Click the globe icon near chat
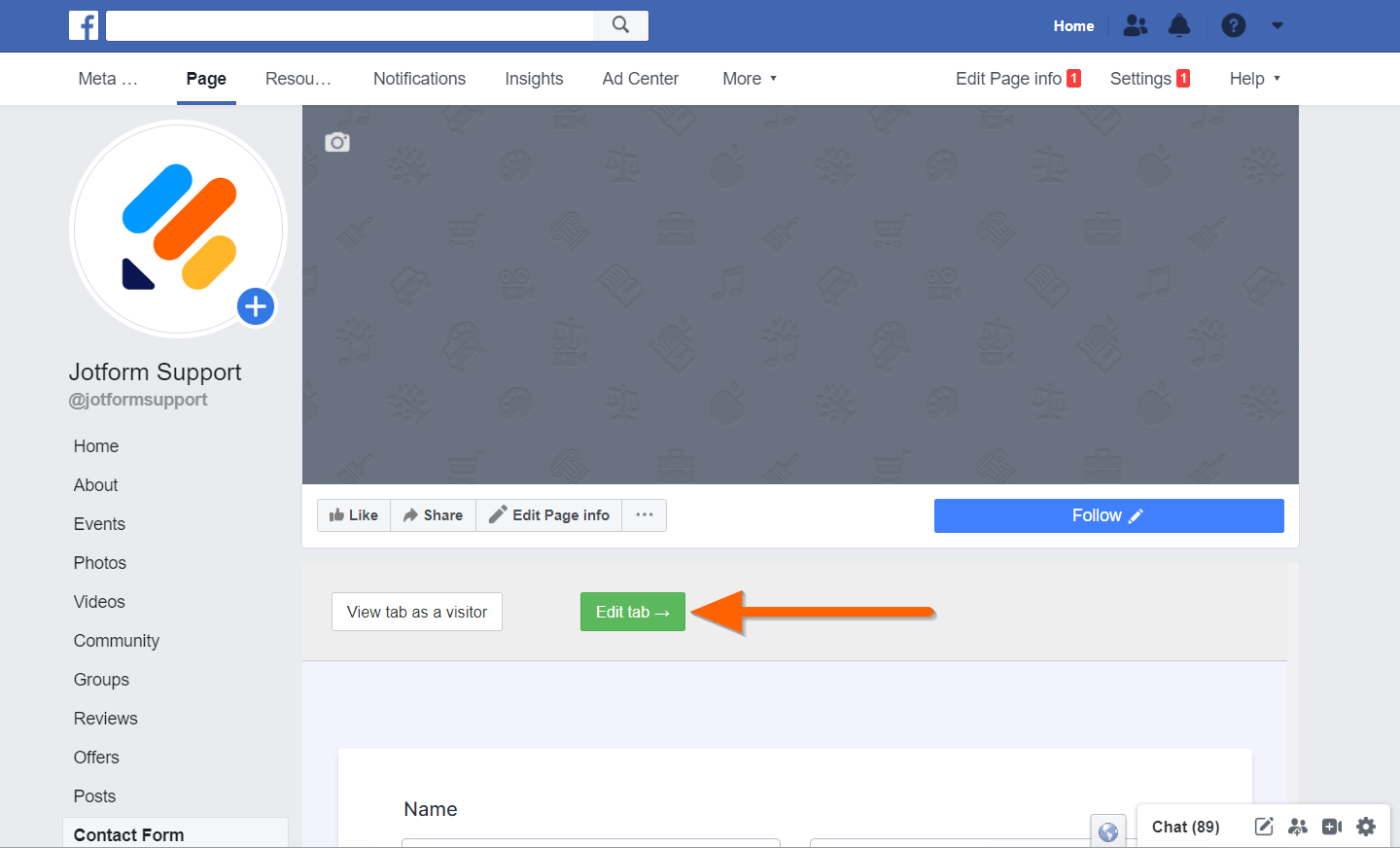Viewport: 1400px width, 848px height. (x=1108, y=831)
